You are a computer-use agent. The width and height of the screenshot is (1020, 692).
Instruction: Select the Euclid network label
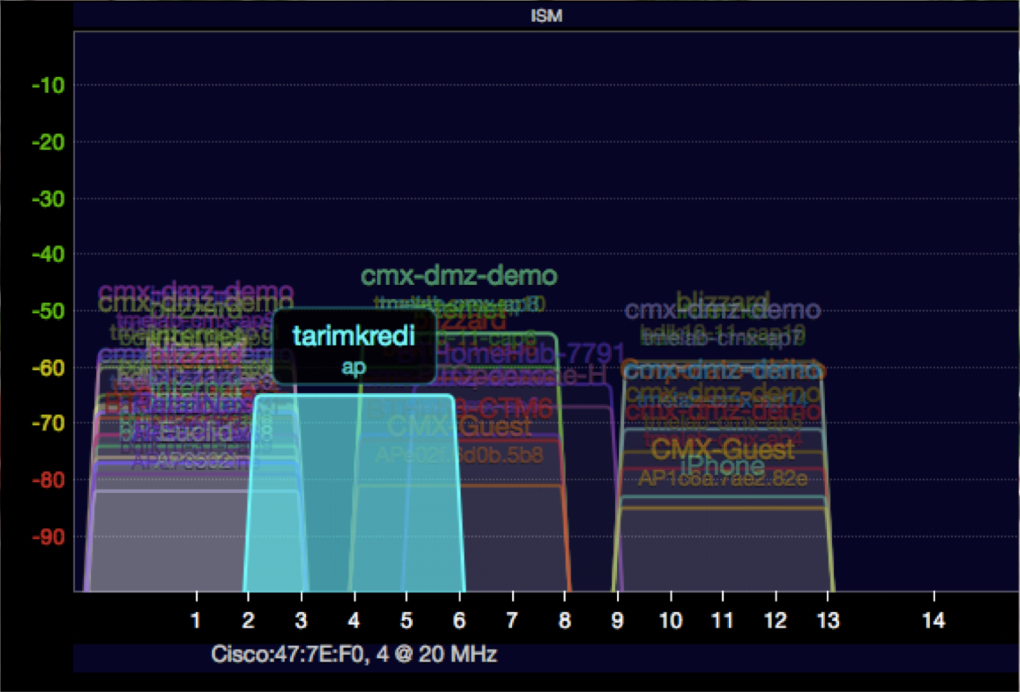[x=195, y=432]
